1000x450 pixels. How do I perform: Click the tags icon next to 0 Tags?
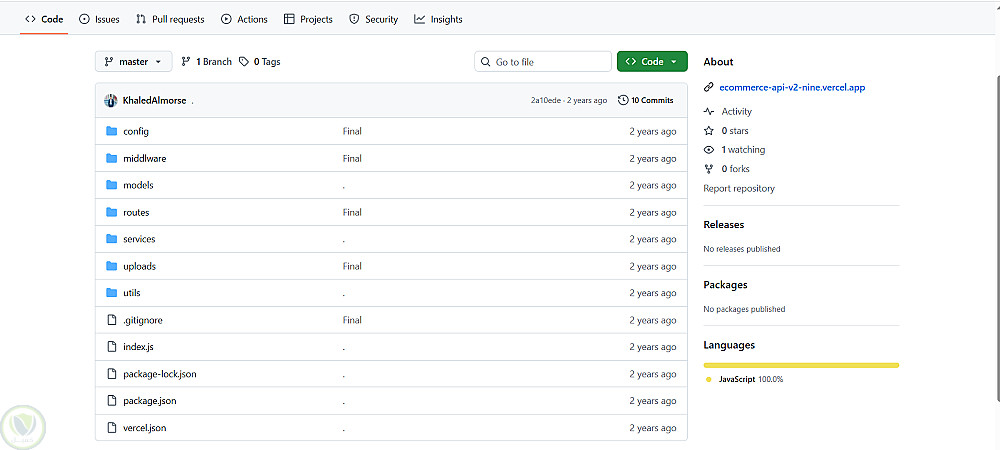pos(243,62)
